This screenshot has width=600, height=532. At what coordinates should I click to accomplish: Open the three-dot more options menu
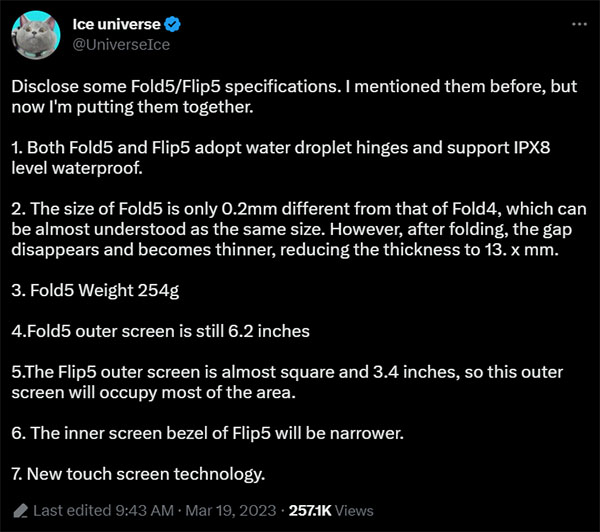tap(578, 23)
